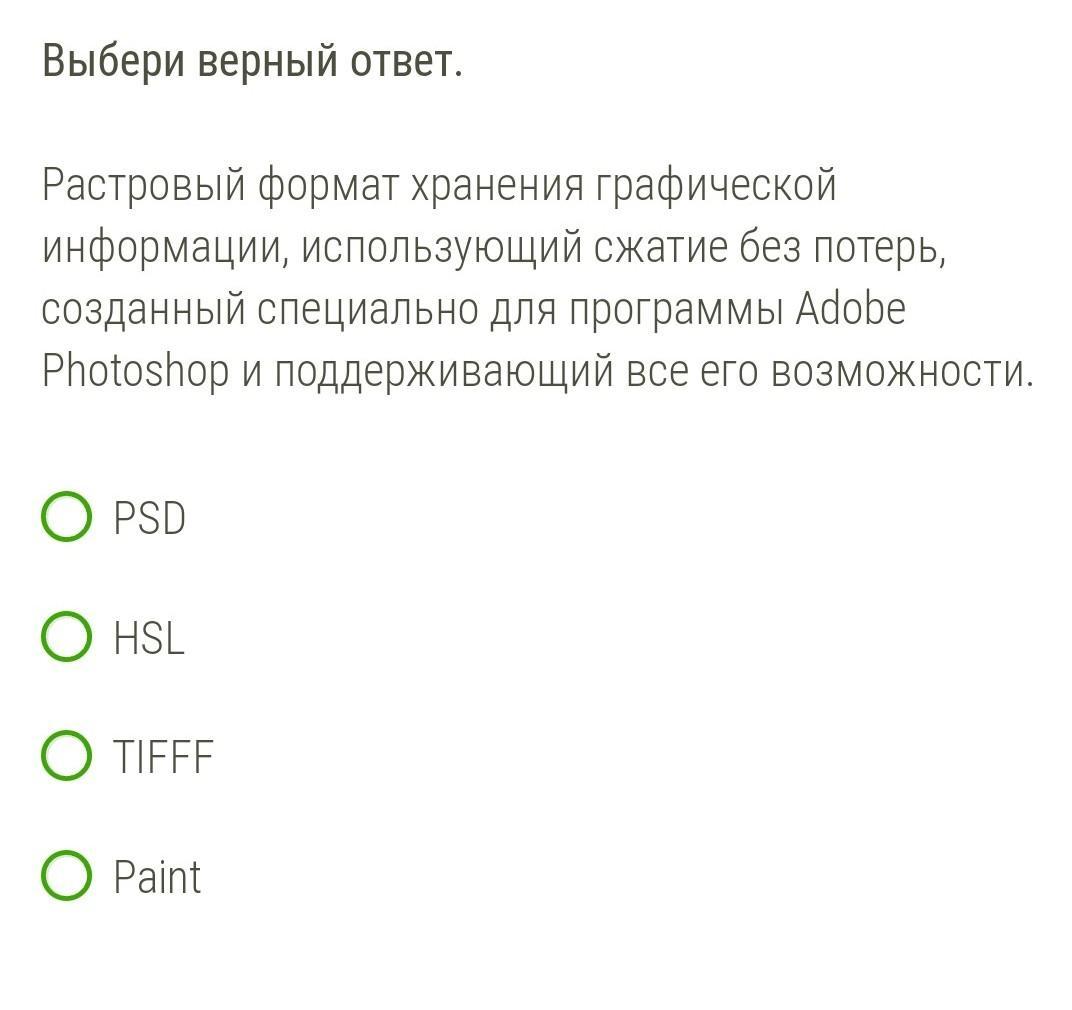The image size is (1072, 1010).
Task: Click the word 'графической' in the question
Action: click(716, 185)
